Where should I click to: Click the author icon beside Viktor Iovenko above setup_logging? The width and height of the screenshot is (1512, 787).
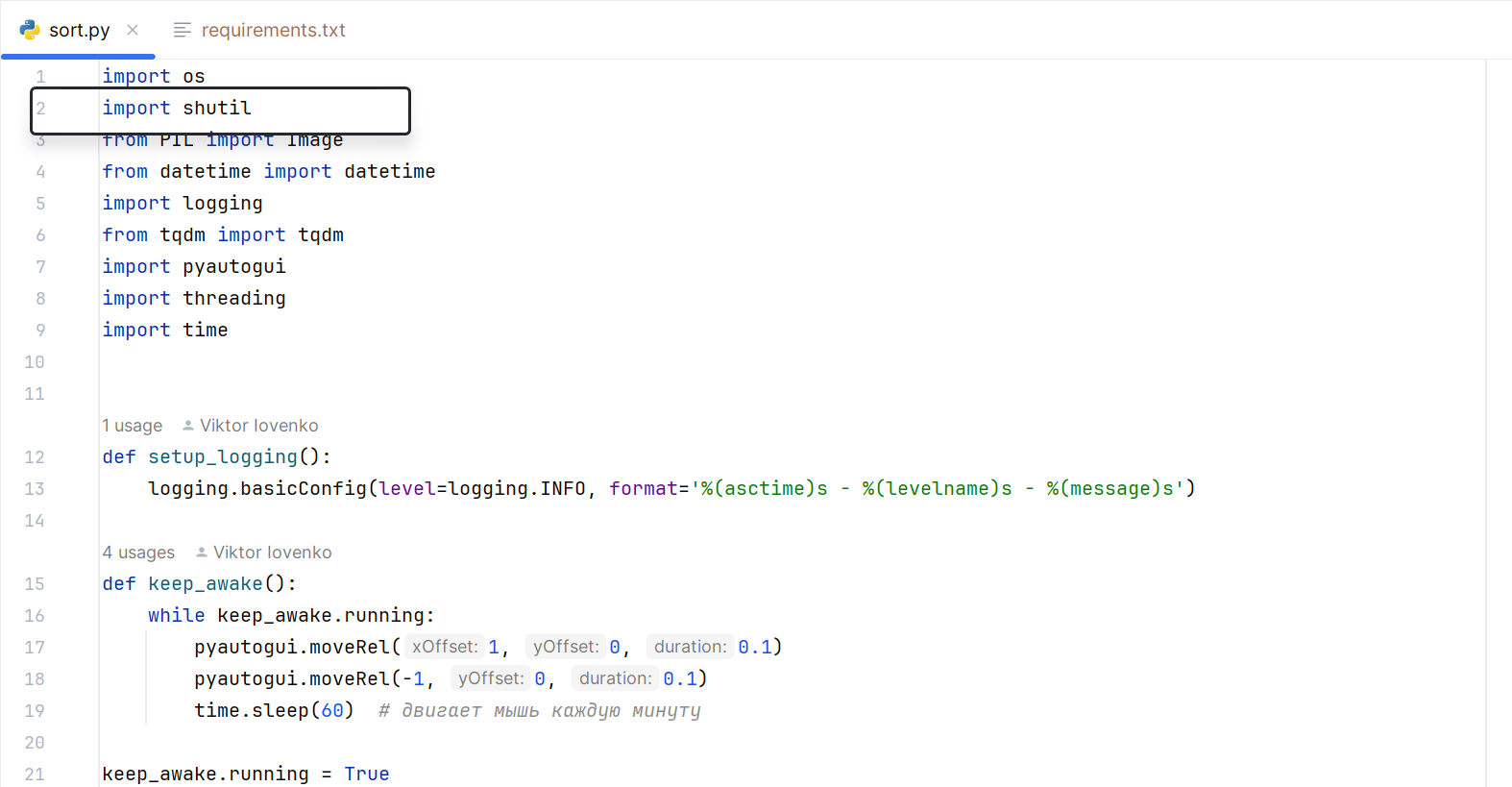[x=188, y=426]
